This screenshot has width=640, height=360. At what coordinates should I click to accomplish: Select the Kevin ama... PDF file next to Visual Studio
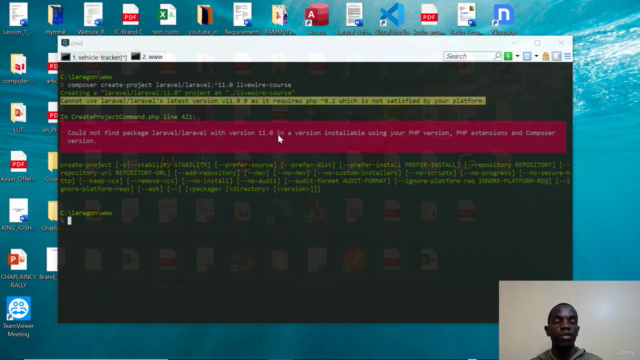[x=429, y=19]
